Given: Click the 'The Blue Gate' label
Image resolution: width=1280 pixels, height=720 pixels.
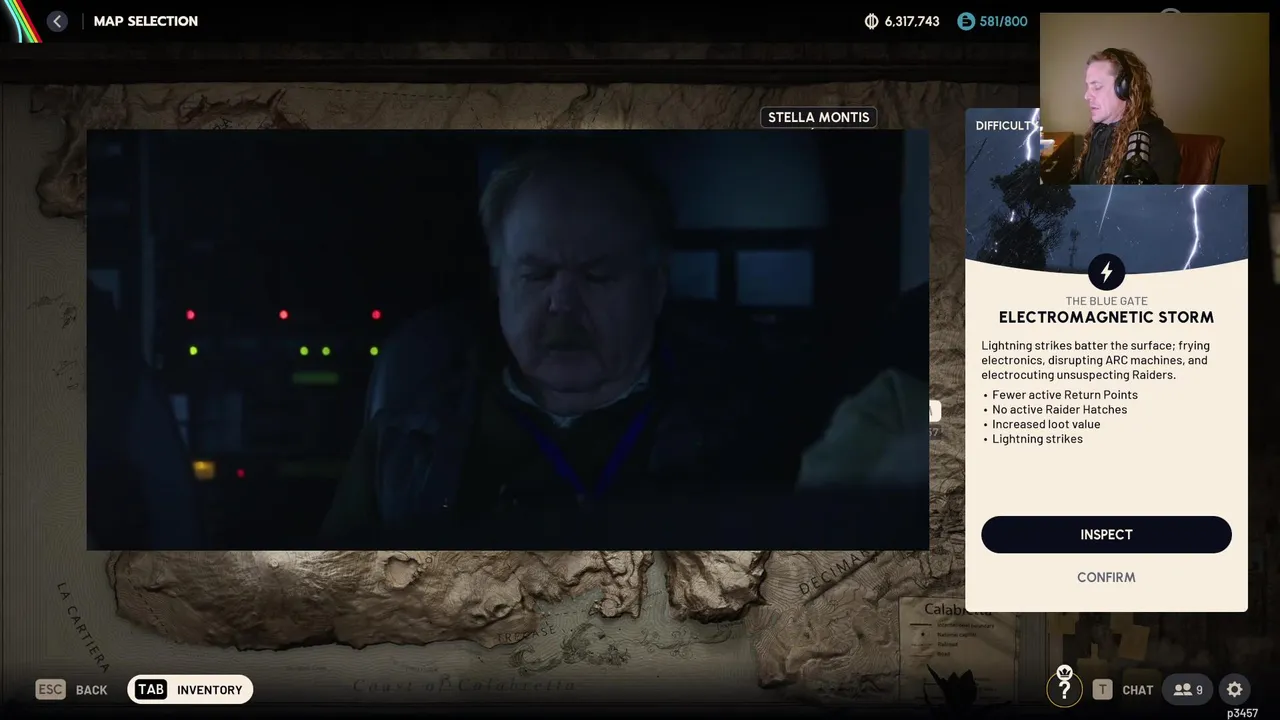Looking at the screenshot, I should (x=1106, y=301).
